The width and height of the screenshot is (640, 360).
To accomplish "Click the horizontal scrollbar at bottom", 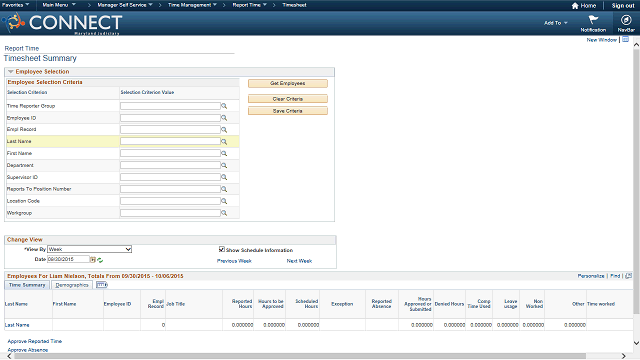I will (x=300, y=356).
